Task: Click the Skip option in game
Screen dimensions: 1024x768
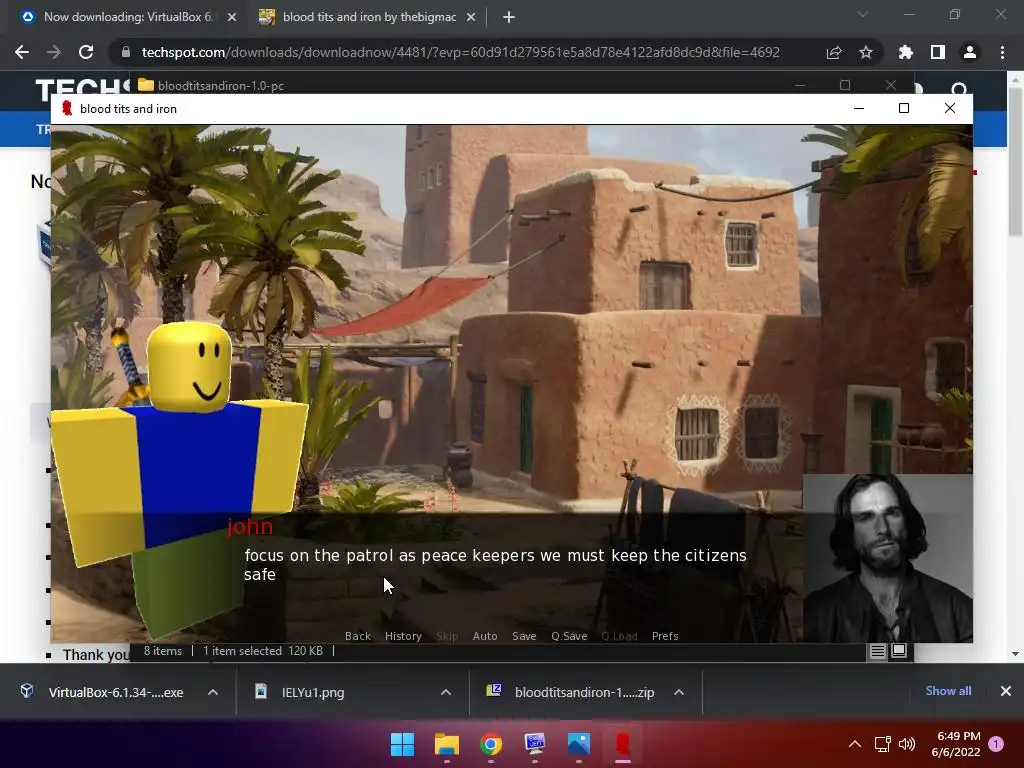Action: click(x=447, y=636)
